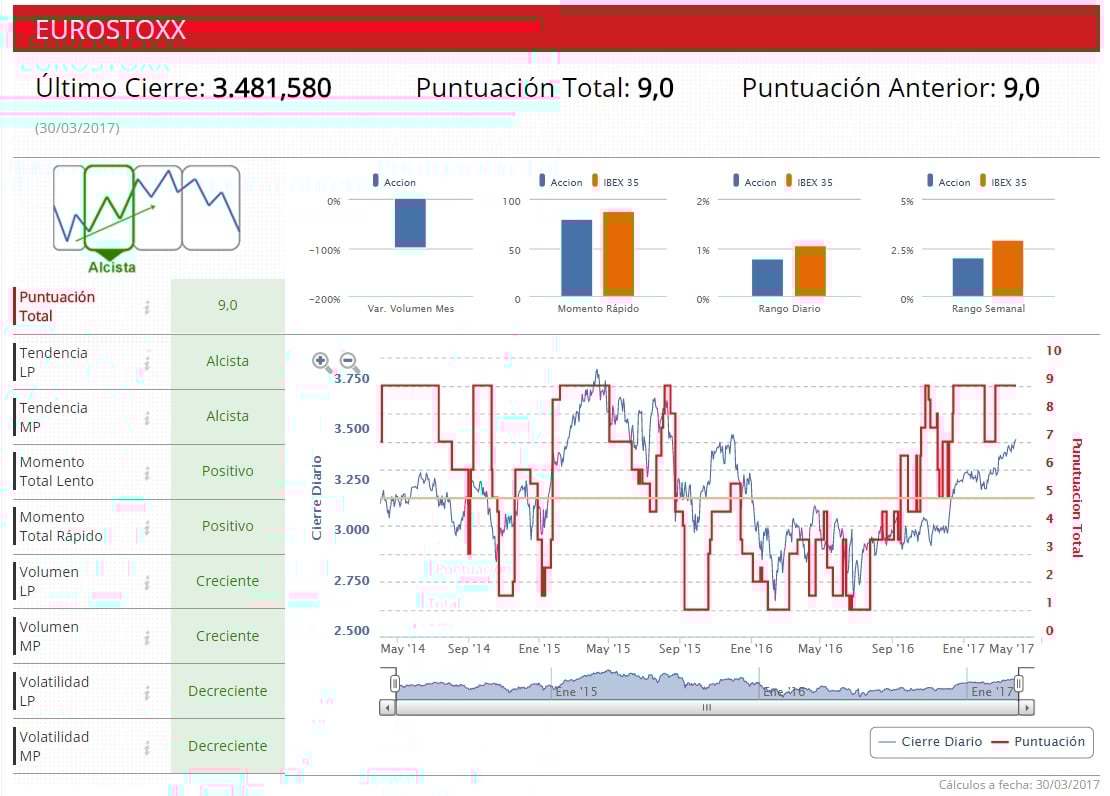The height and width of the screenshot is (796, 1110).
Task: Click Alcista value for Tendencia LP
Action: point(227,361)
